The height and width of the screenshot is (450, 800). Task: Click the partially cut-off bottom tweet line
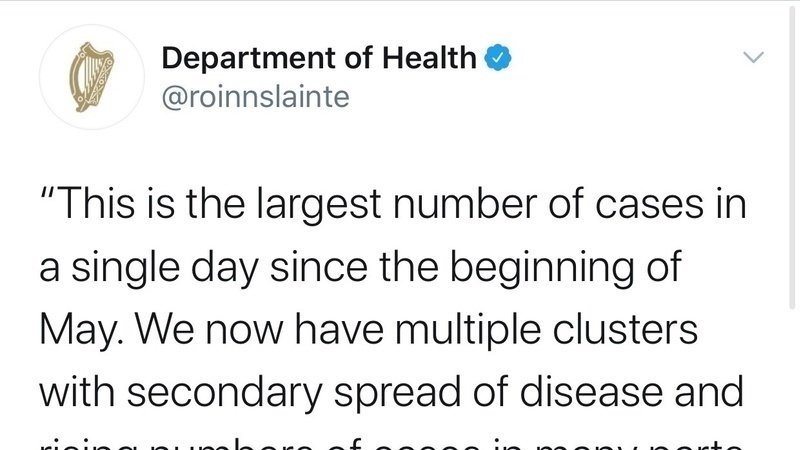pyautogui.click(x=390, y=441)
